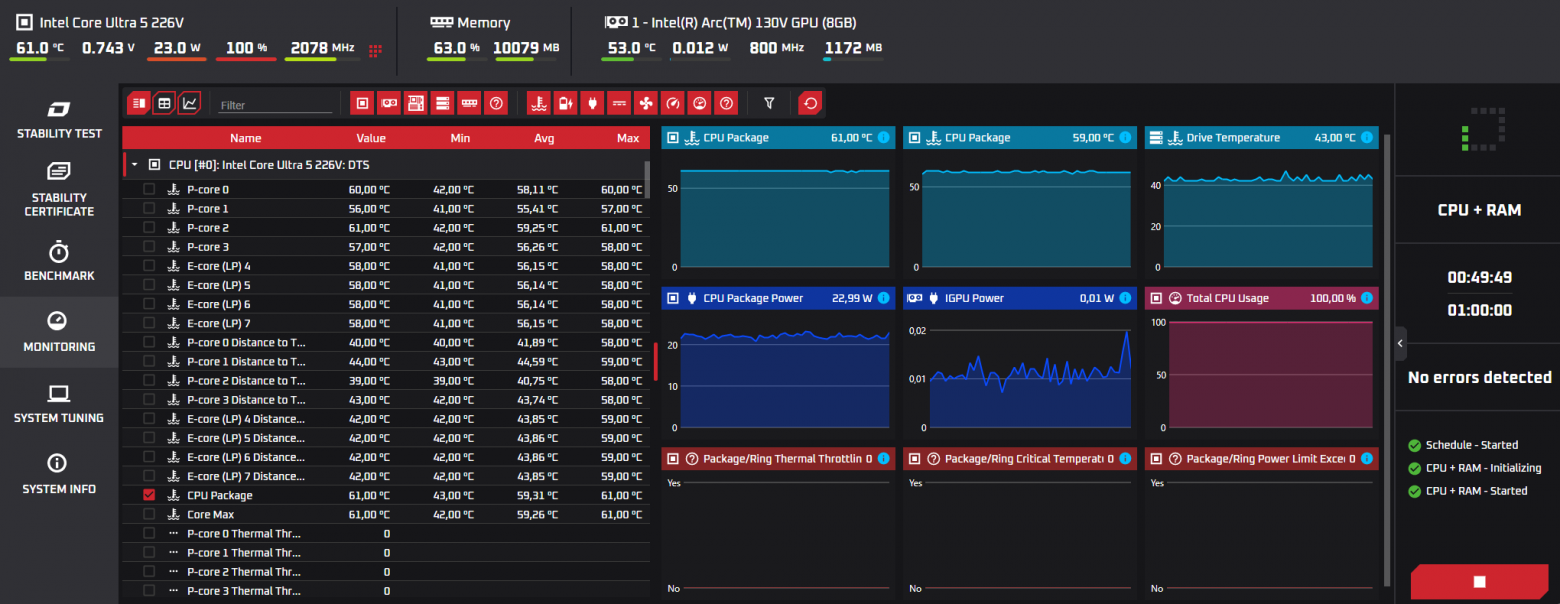The image size is (1560, 604).
Task: Switch to table-only view
Action: pos(164,102)
